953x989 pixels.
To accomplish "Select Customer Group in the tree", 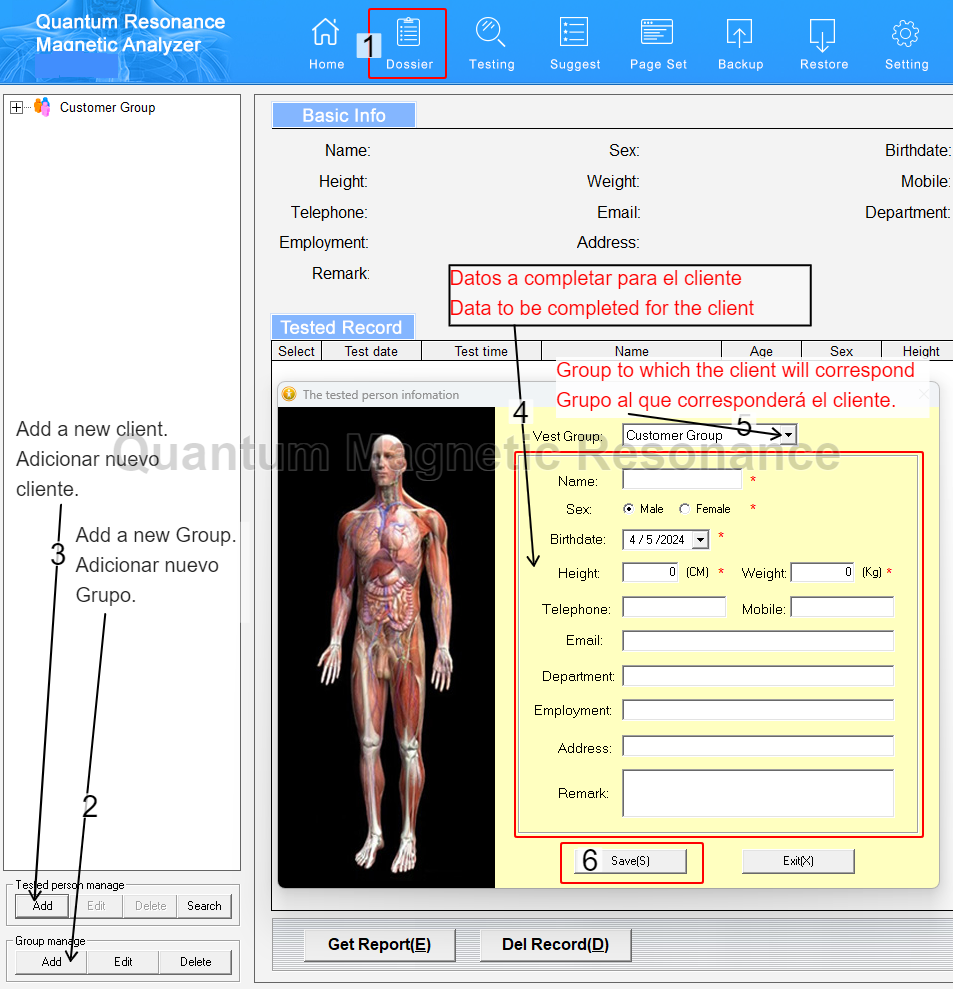I will pos(107,107).
